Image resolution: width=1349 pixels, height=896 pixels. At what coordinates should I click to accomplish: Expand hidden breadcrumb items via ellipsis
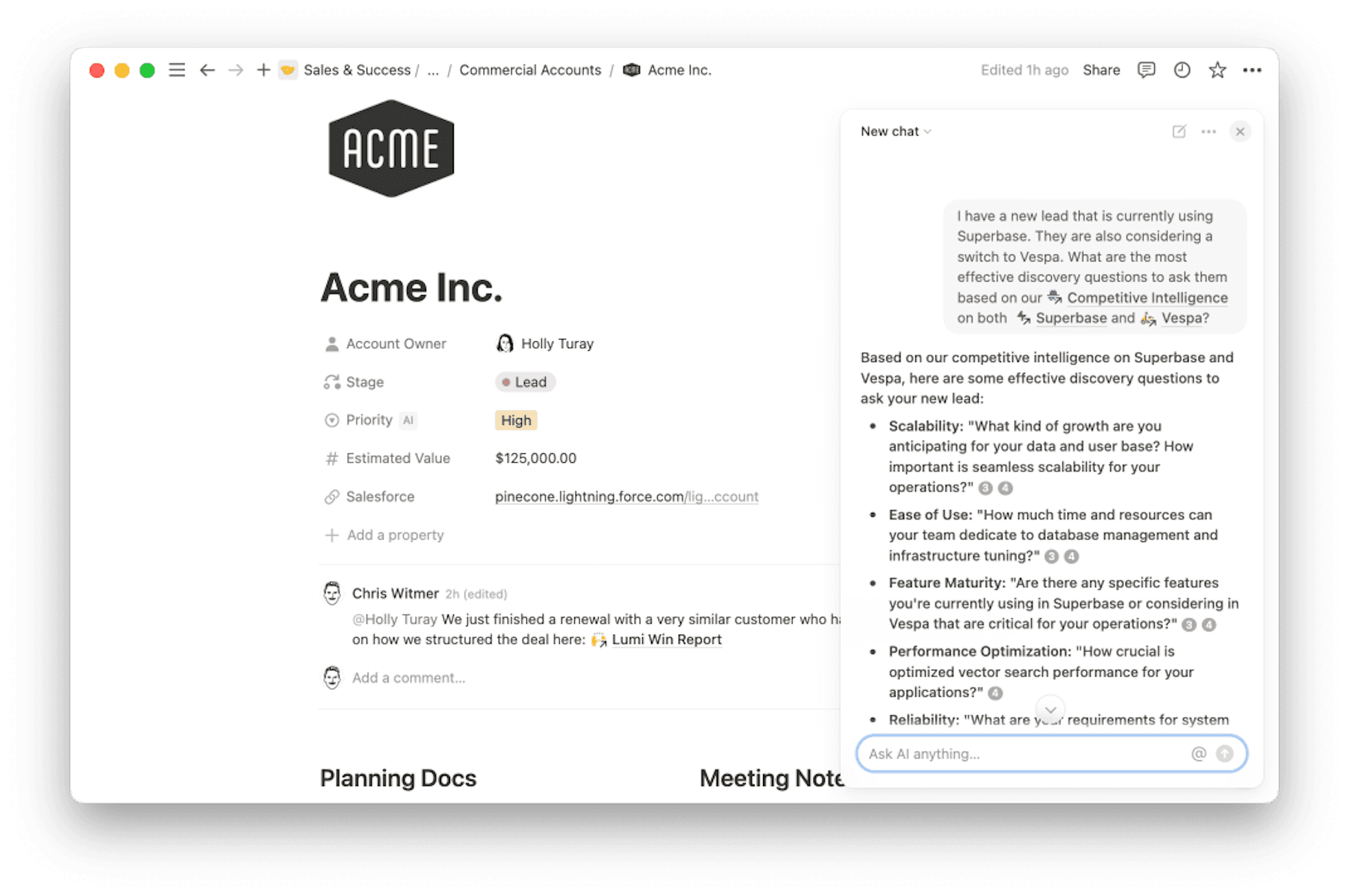(x=433, y=69)
